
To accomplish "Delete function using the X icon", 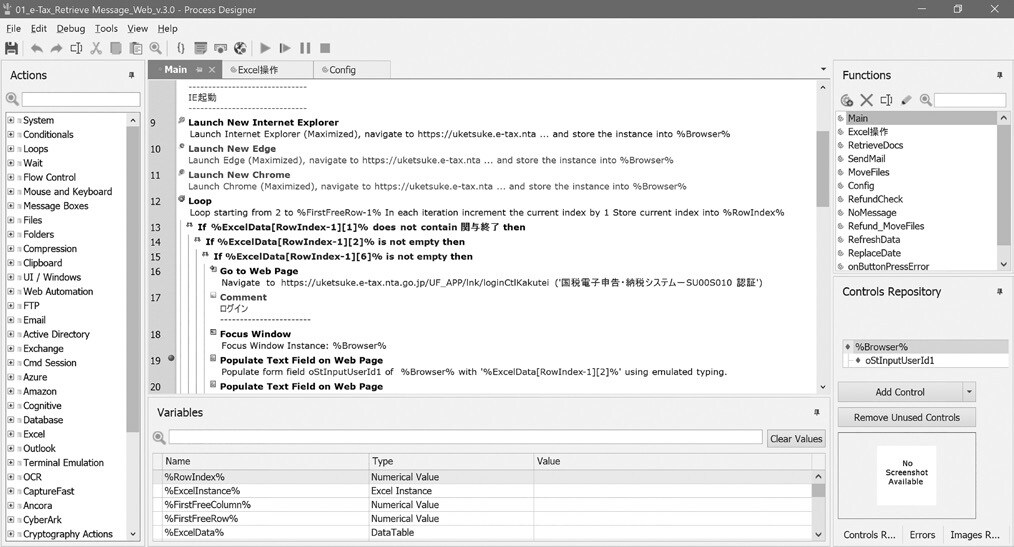I will 866,100.
